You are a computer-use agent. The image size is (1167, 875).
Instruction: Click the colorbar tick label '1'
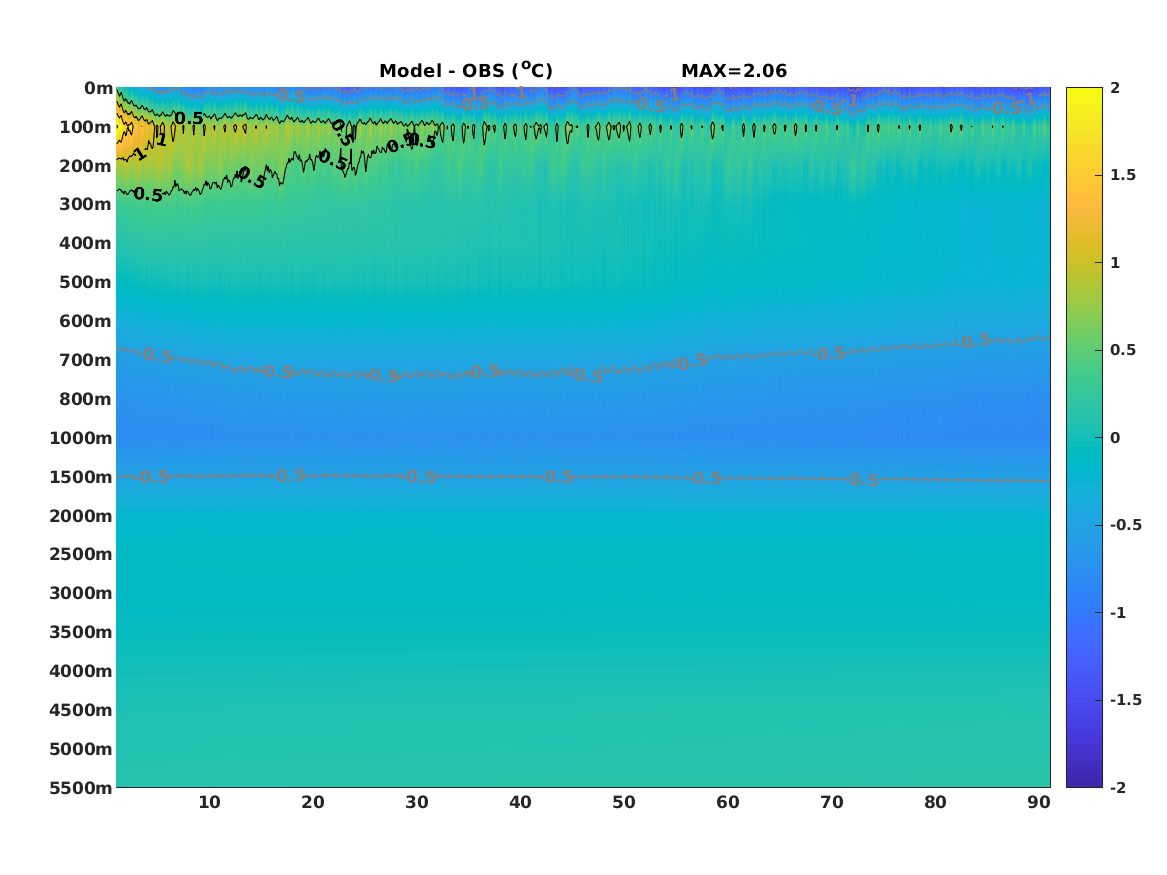point(1115,263)
